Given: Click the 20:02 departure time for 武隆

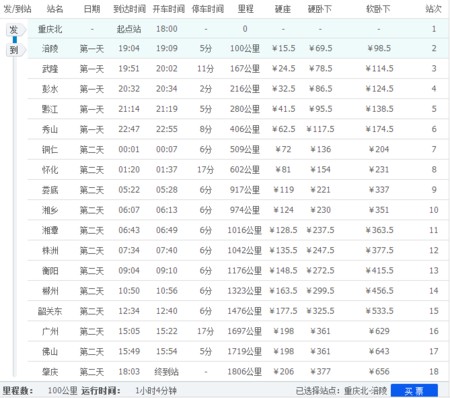Looking at the screenshot, I should click(167, 69).
